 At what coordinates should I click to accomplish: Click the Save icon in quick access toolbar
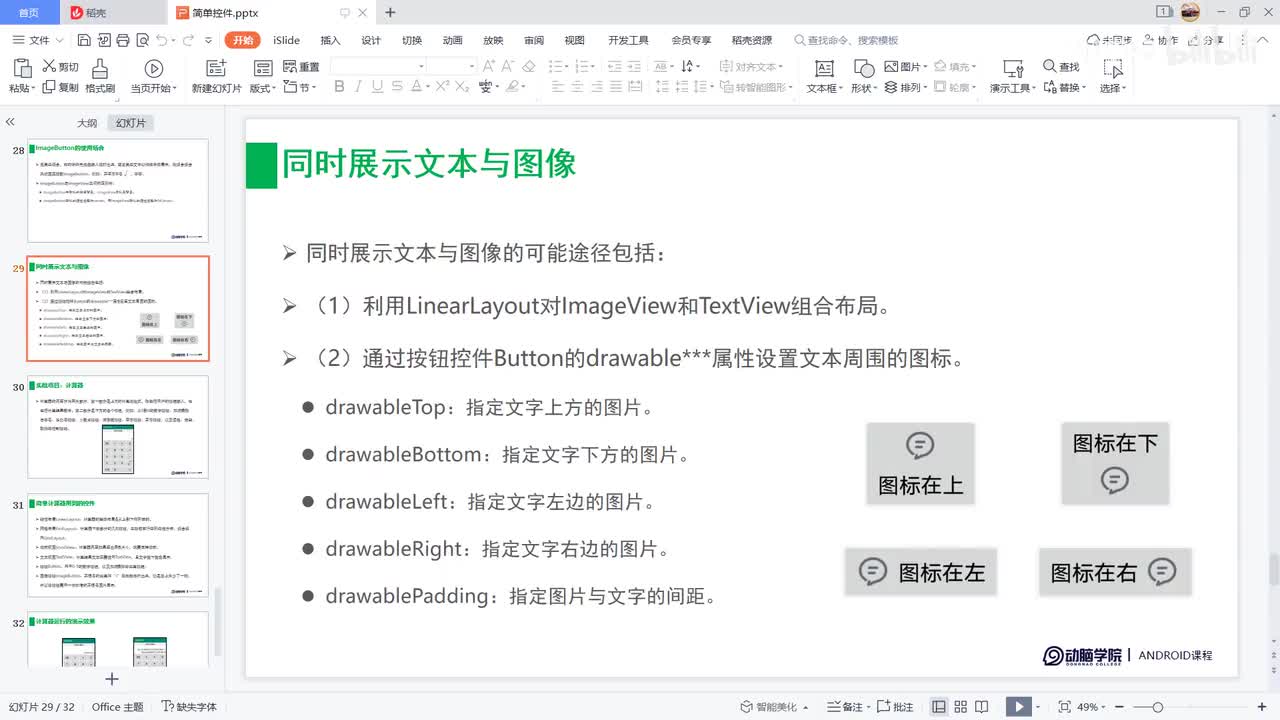(x=84, y=40)
